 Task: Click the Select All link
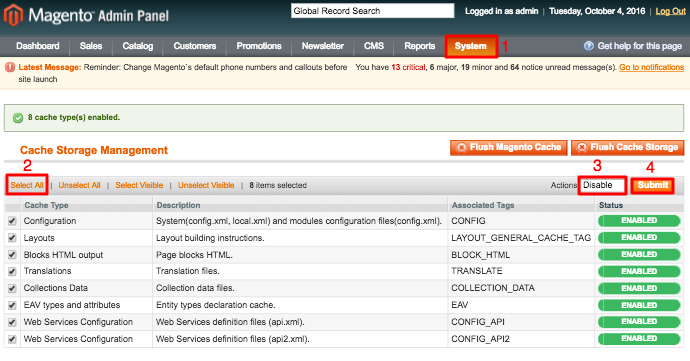pyautogui.click(x=27, y=185)
